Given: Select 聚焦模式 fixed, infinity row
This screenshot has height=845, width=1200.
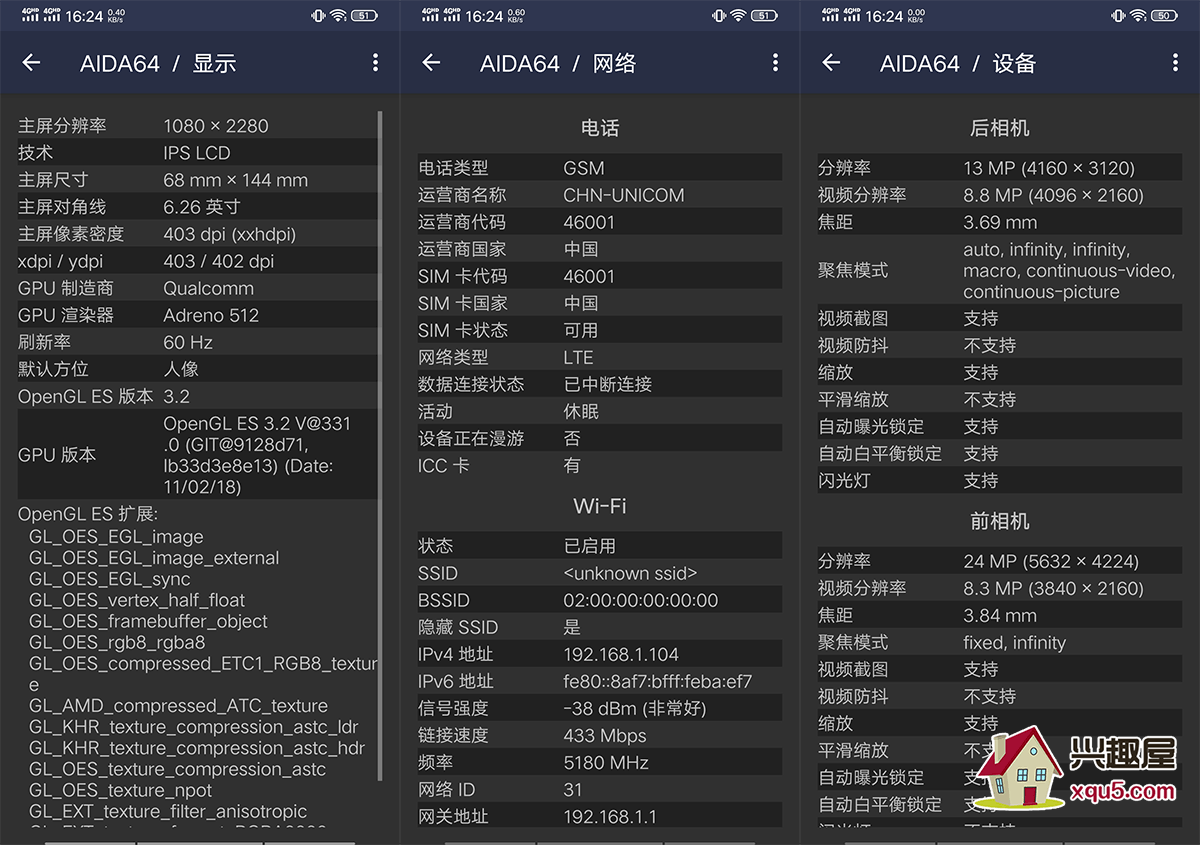Looking at the screenshot, I should tap(1000, 642).
